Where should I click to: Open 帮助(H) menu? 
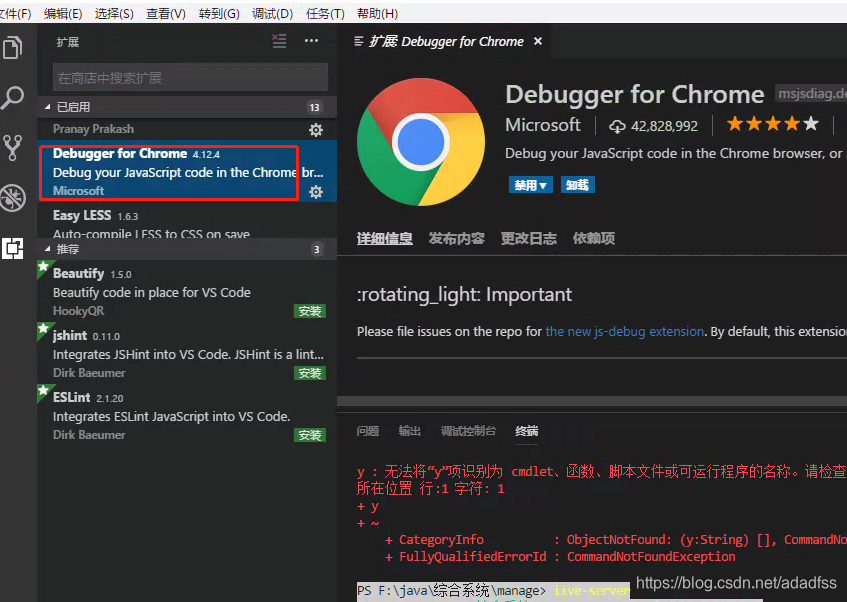click(x=378, y=14)
